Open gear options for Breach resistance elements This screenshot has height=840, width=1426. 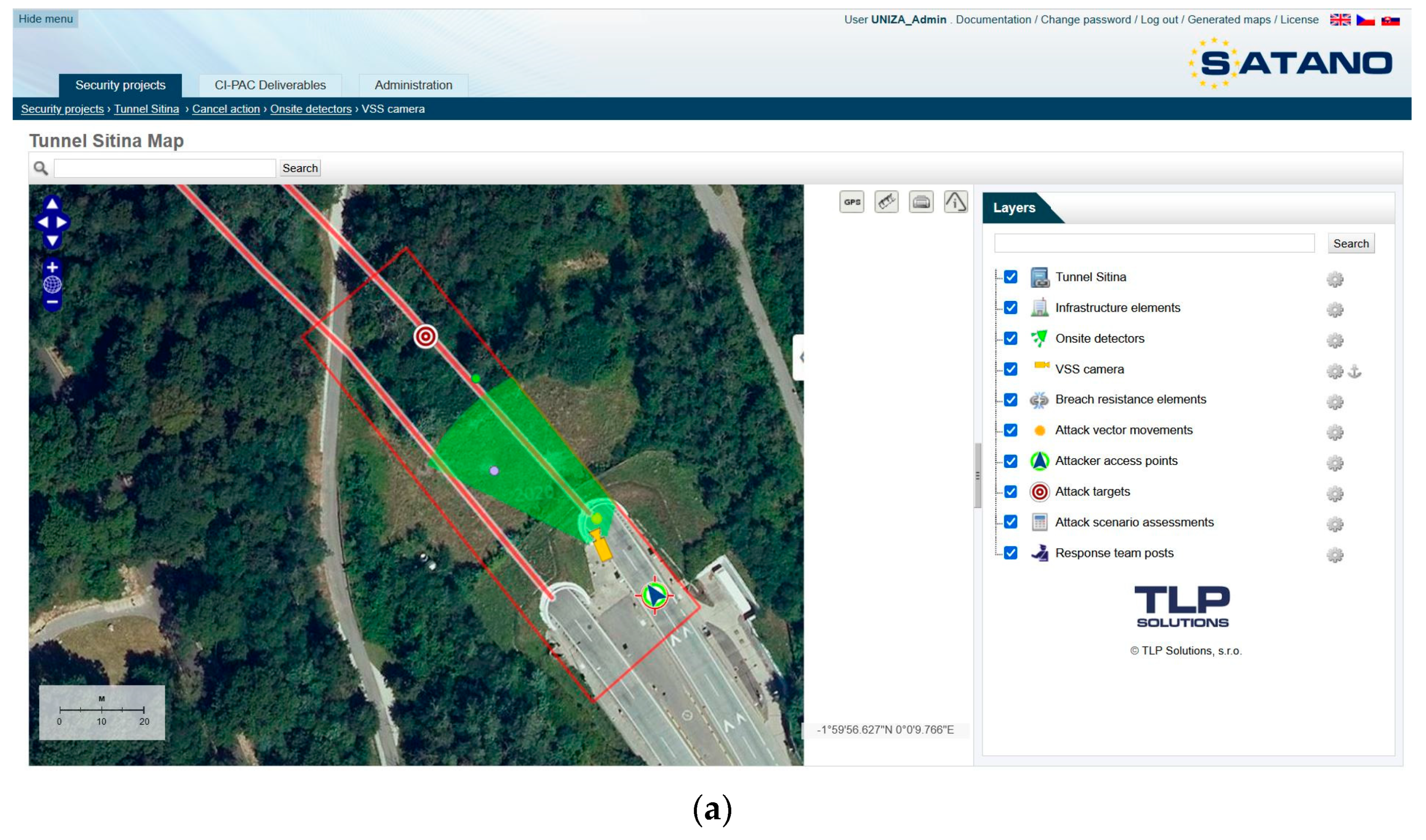pyautogui.click(x=1334, y=402)
